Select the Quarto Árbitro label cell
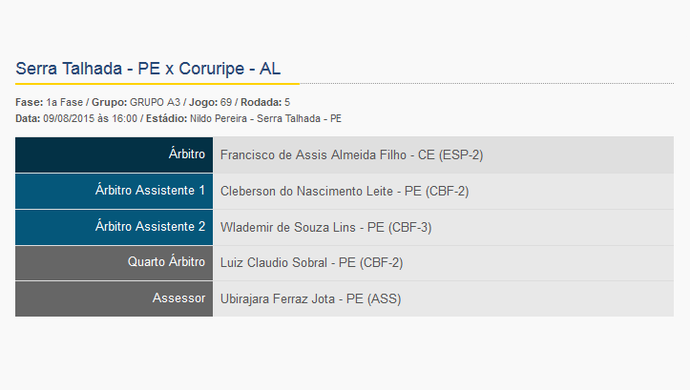The height and width of the screenshot is (390, 690). (x=114, y=263)
